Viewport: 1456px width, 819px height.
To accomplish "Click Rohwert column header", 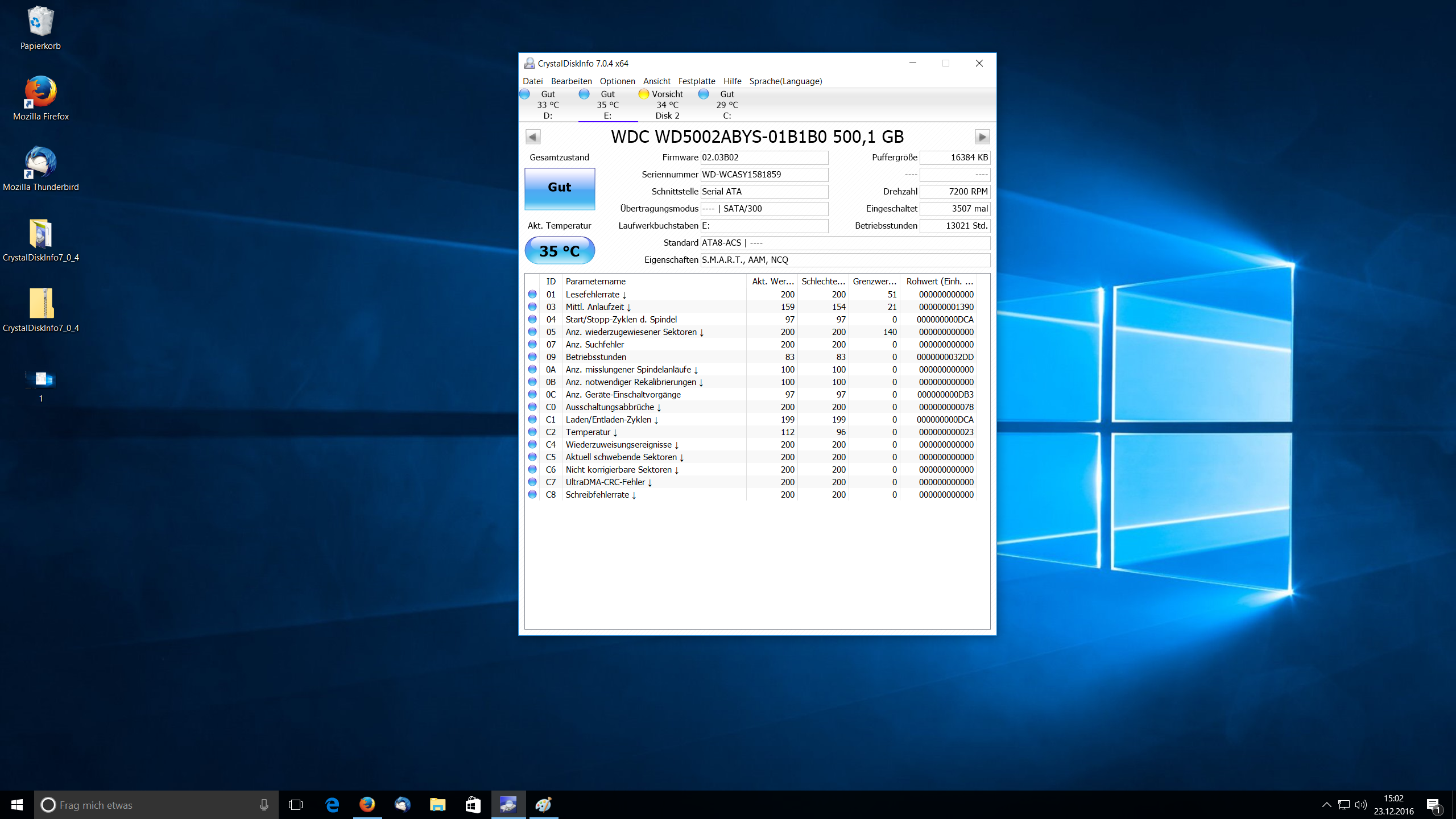I will pos(940,282).
